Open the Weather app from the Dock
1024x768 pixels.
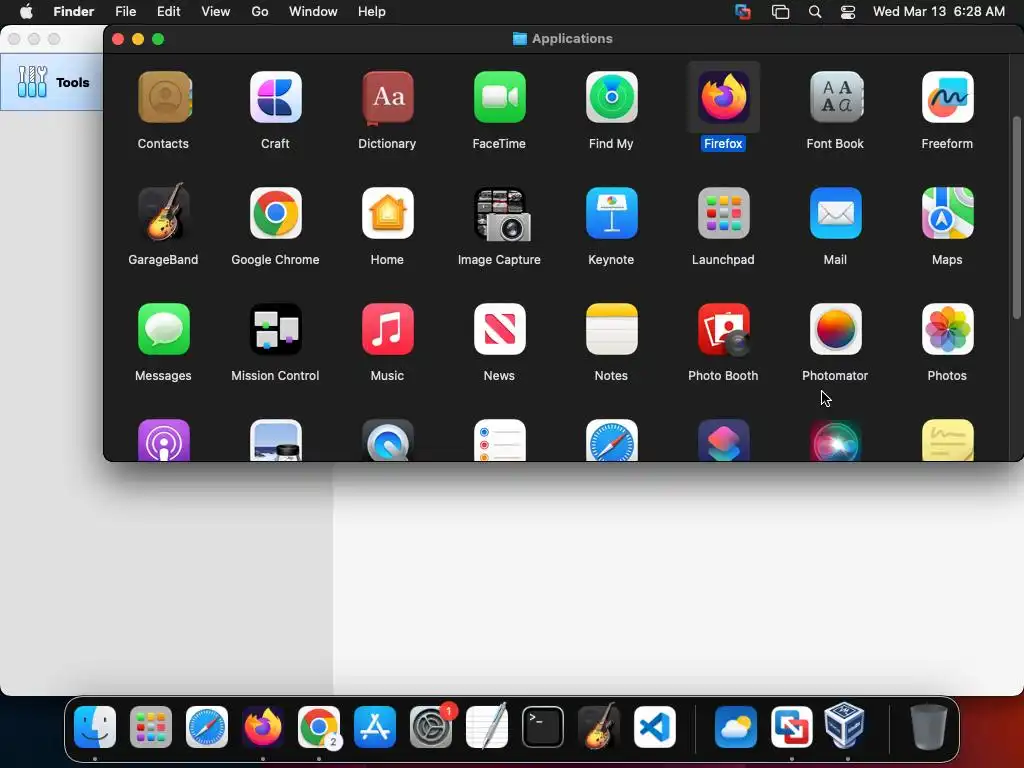(736, 727)
